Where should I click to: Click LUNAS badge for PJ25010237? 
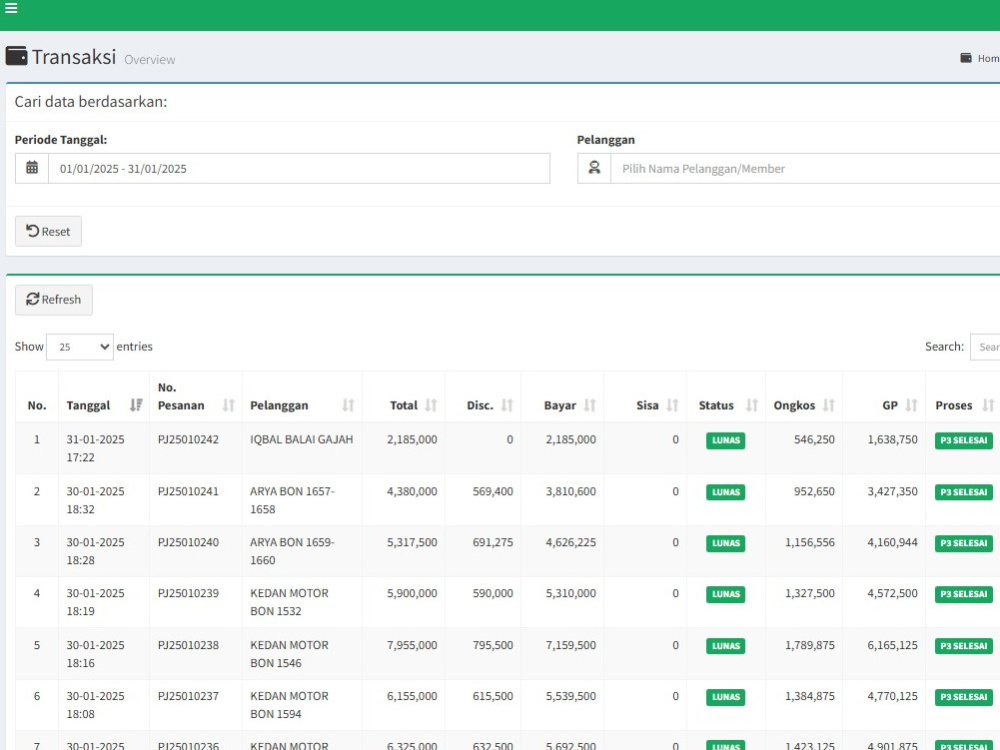coord(726,697)
